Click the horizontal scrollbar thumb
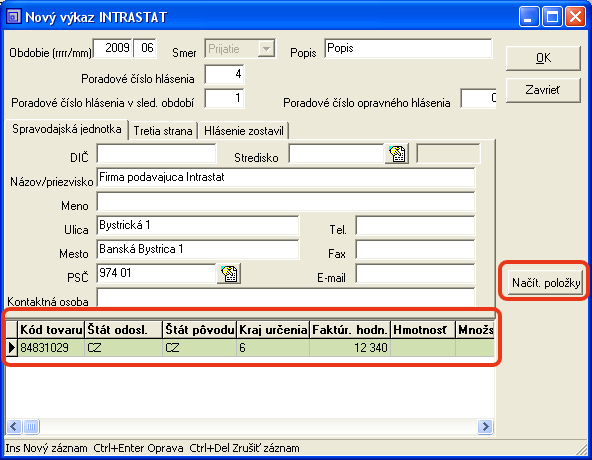This screenshot has width=592, height=460. coord(31,427)
